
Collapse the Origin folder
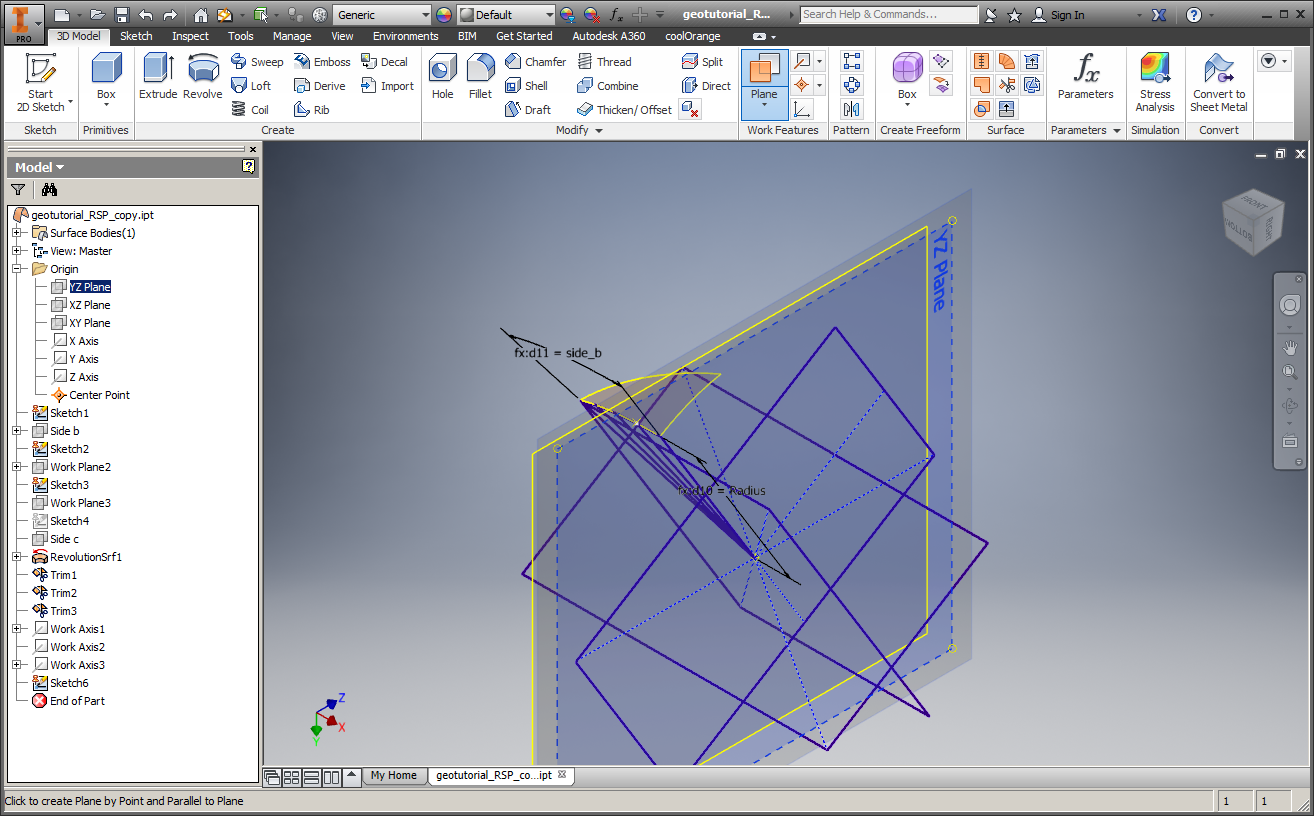click(17, 269)
